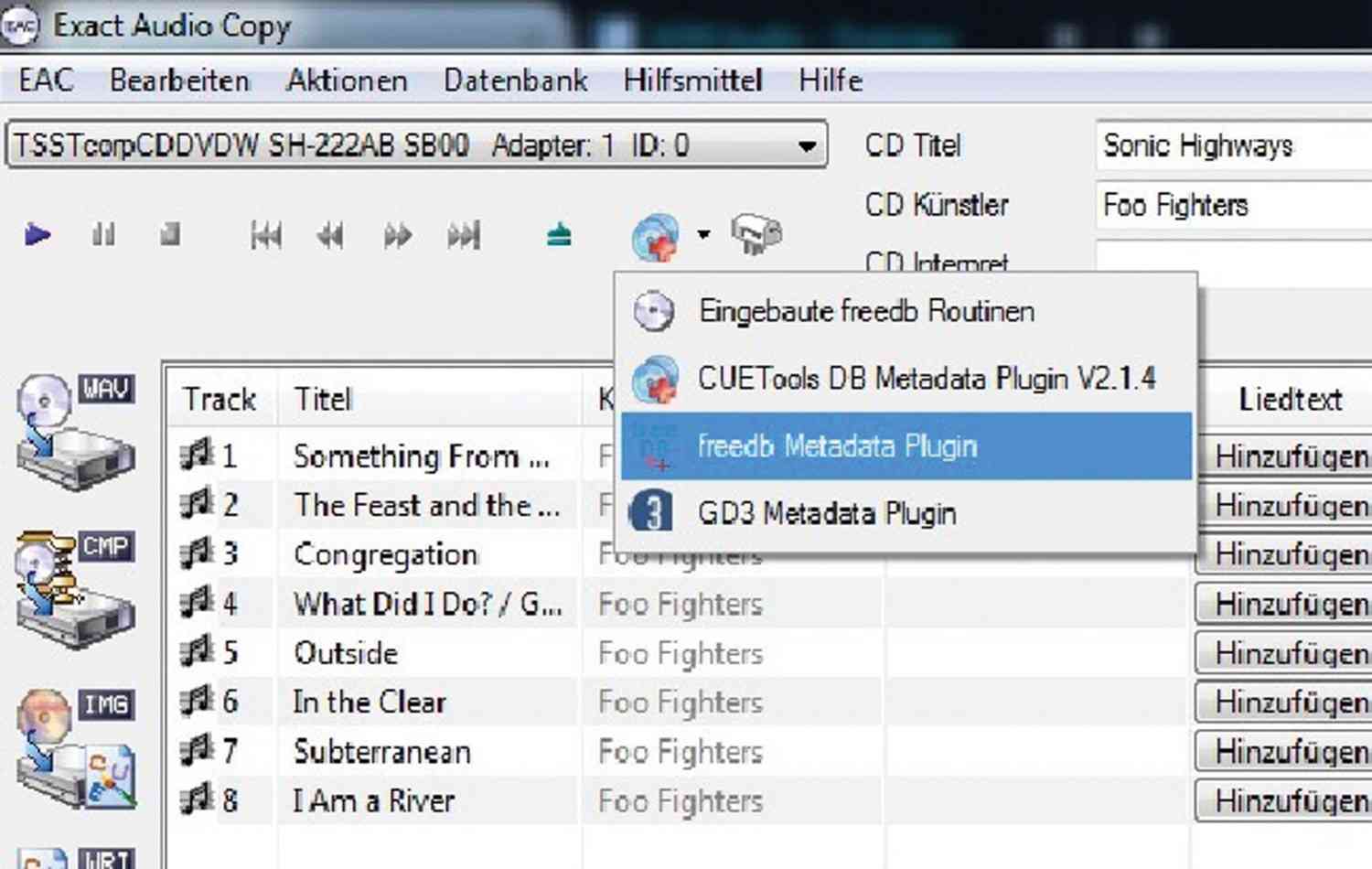Viewport: 1372px width, 869px height.
Task: Click Hinzufügen for Outside
Action: pos(1284,653)
